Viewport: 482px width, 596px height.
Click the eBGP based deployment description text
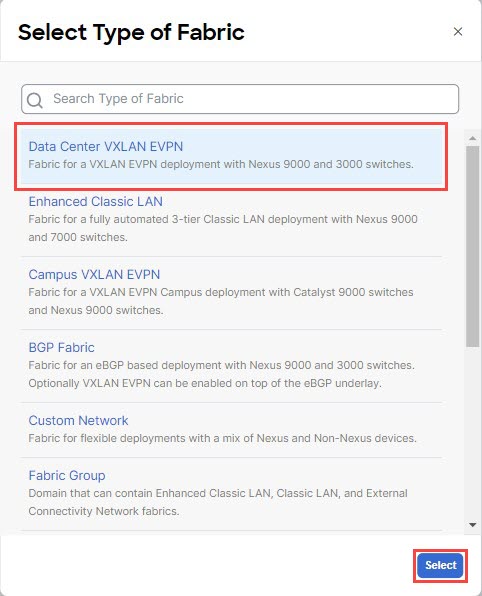(x=222, y=374)
